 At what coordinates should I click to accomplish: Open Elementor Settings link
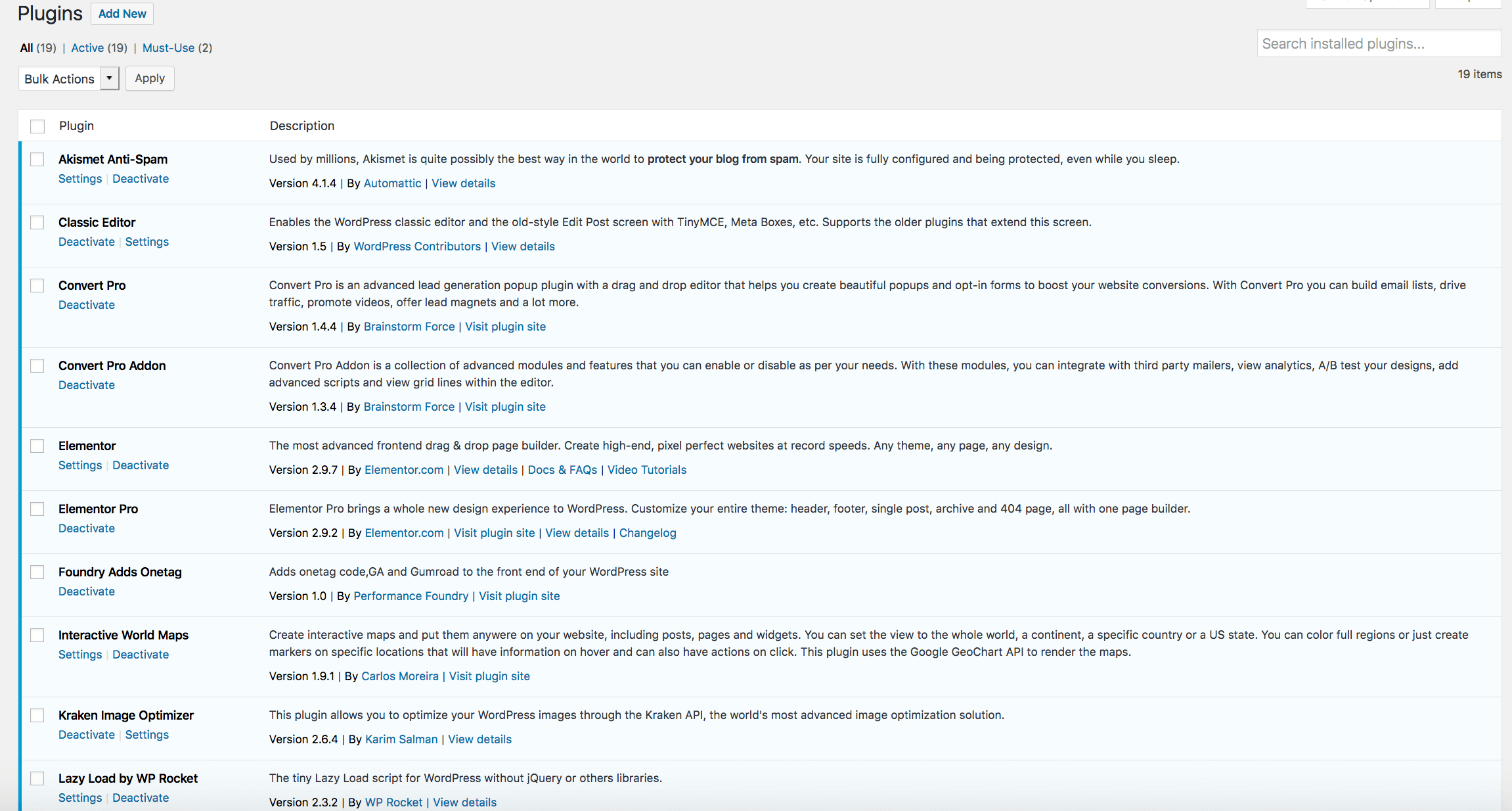coord(80,465)
